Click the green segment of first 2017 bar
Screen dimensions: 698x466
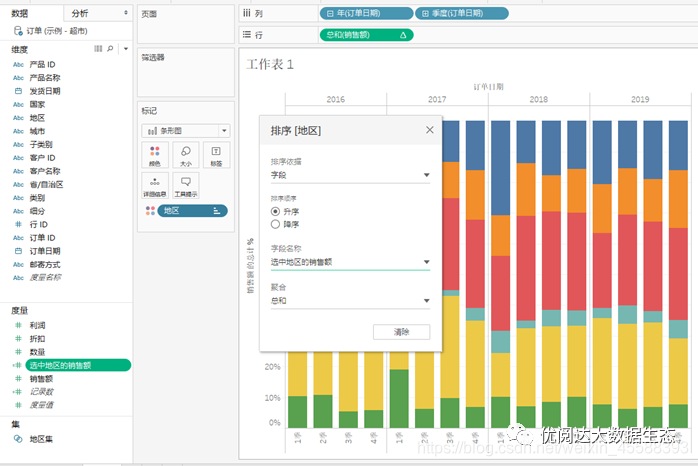point(399,398)
